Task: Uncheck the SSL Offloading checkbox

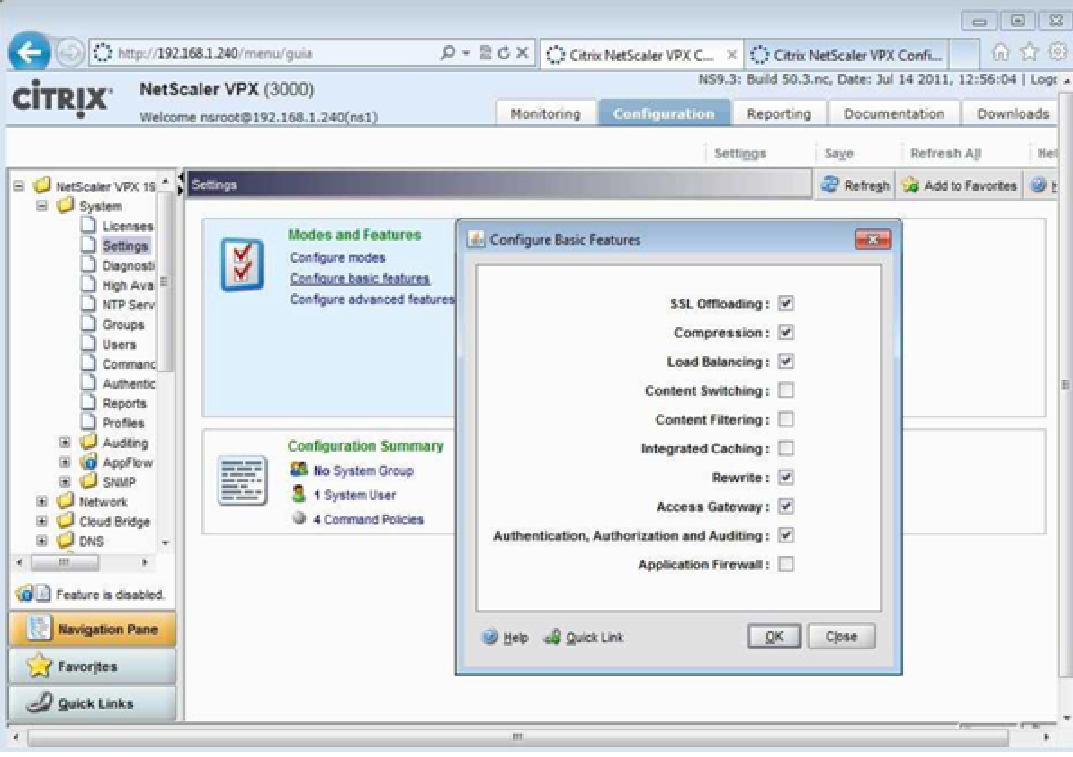Action: pos(786,303)
